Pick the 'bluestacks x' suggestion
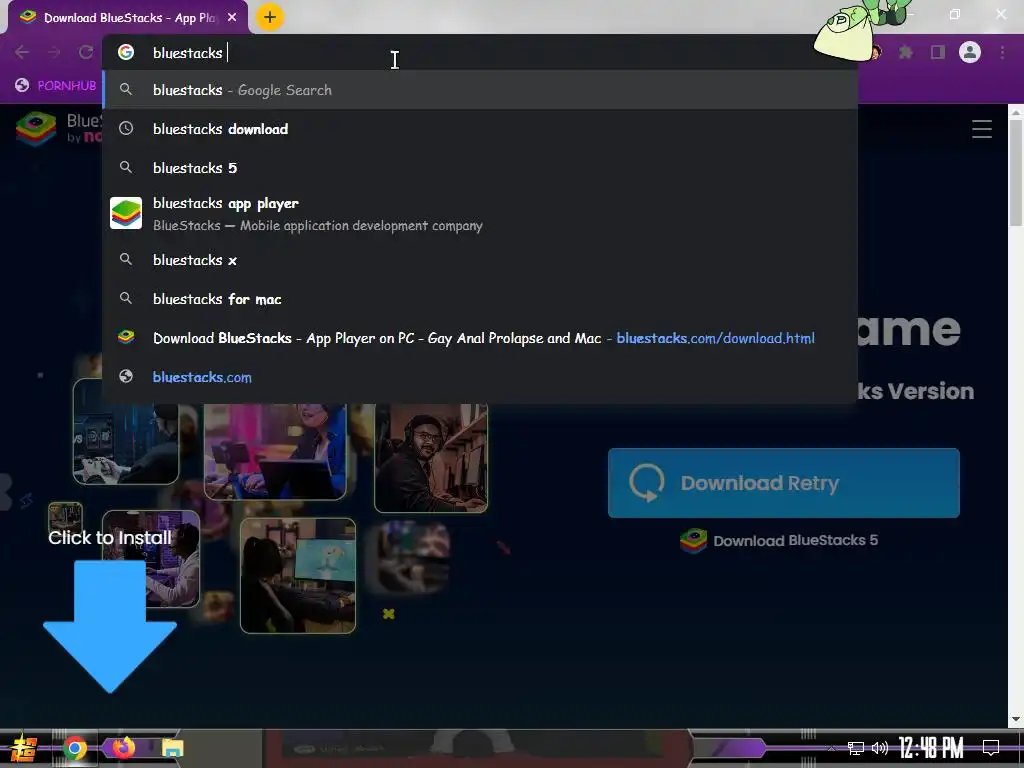 tap(480, 260)
